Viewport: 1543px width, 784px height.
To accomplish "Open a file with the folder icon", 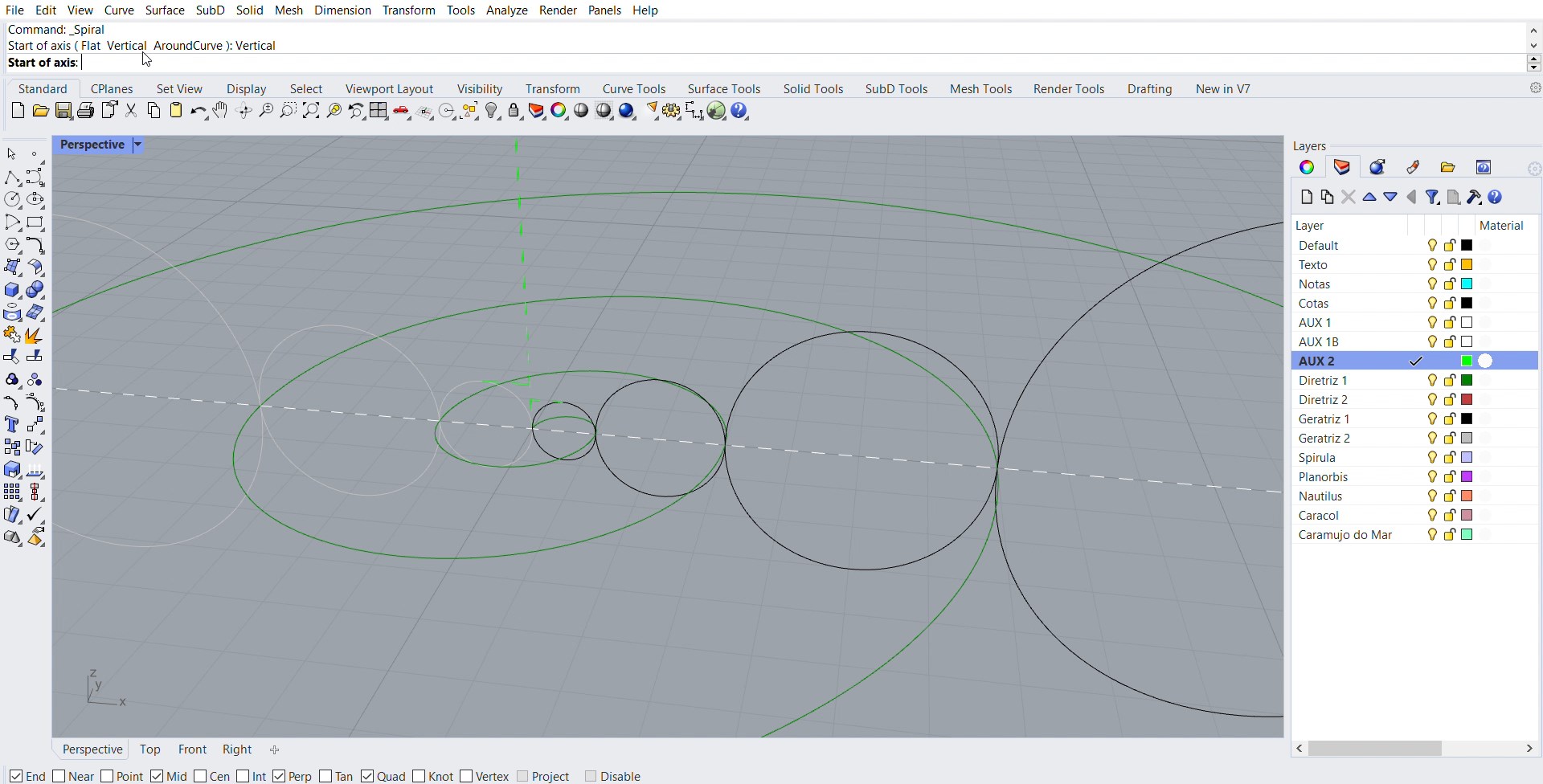I will click(x=40, y=111).
